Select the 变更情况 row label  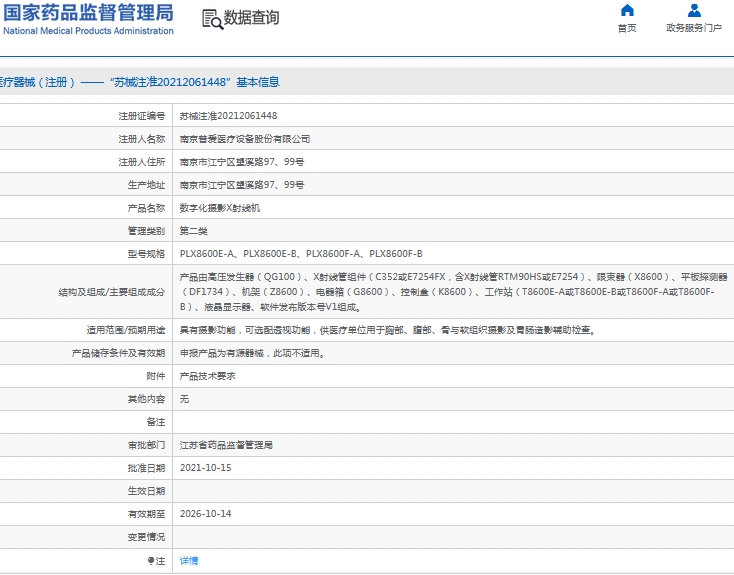click(147, 537)
